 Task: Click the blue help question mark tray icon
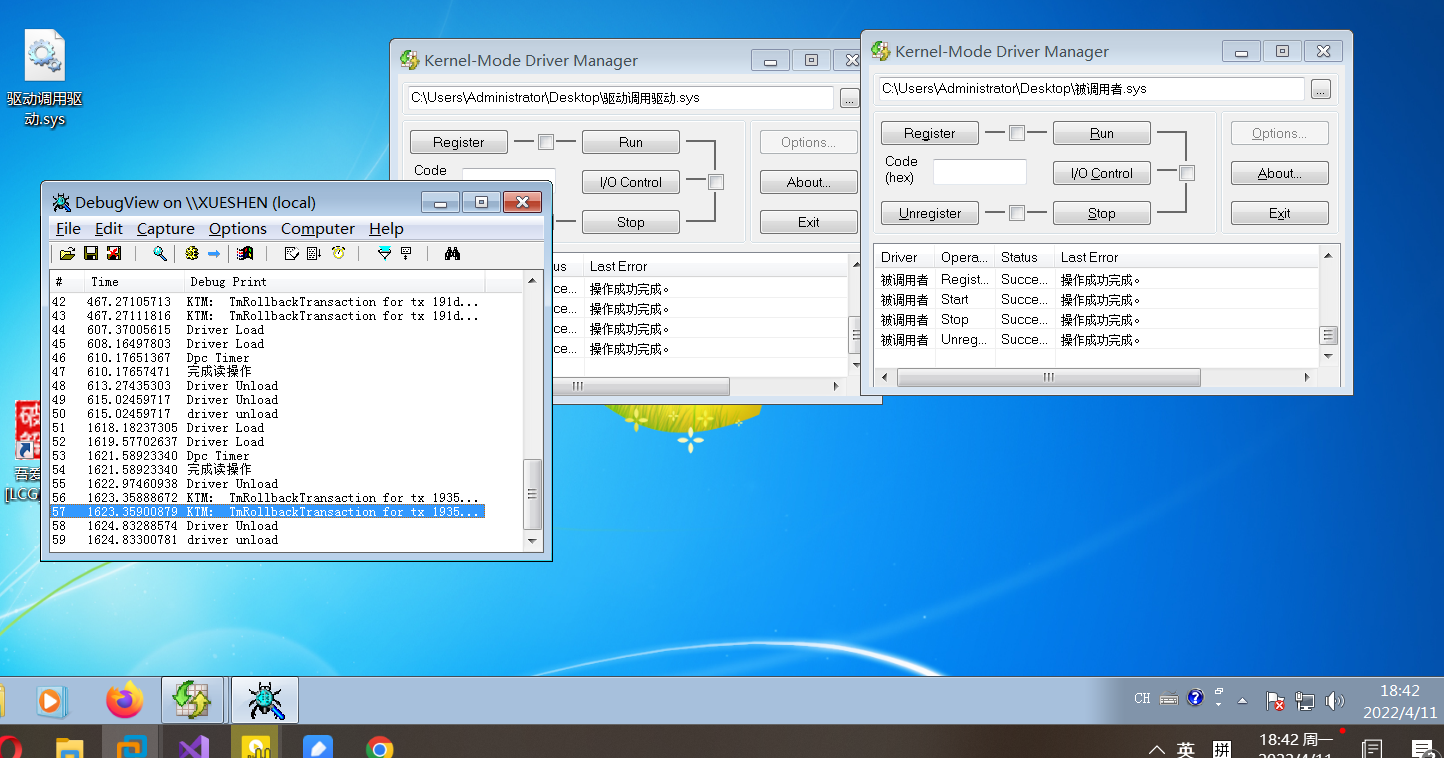tap(1195, 698)
